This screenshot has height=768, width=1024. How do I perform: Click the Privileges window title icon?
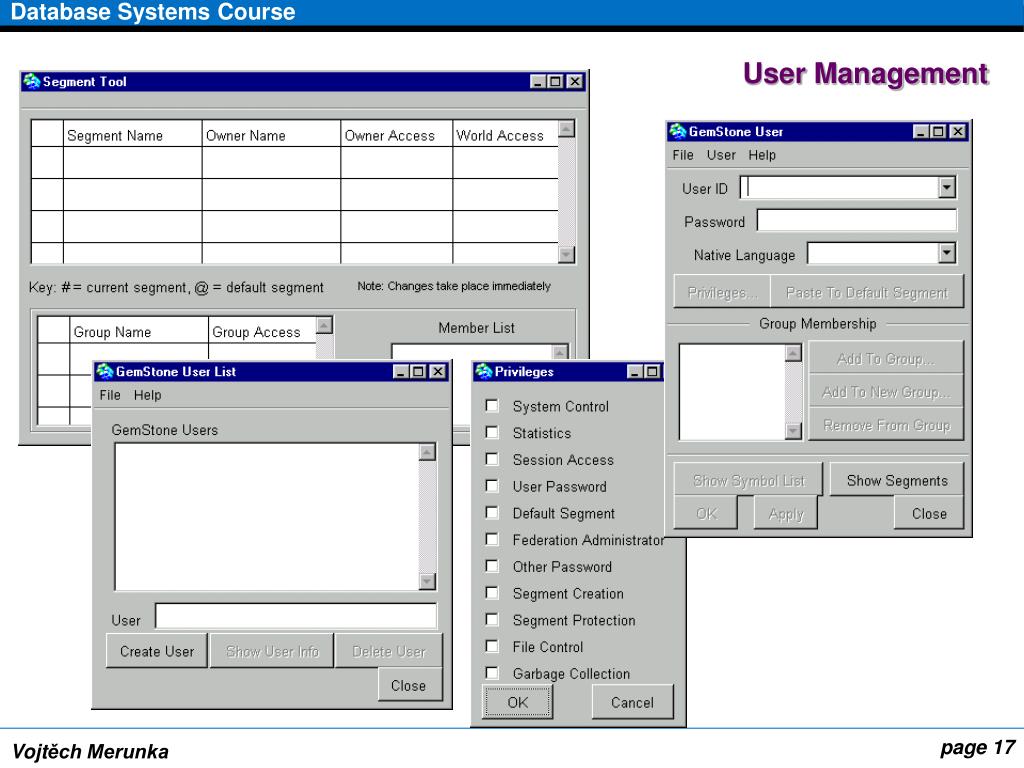484,372
